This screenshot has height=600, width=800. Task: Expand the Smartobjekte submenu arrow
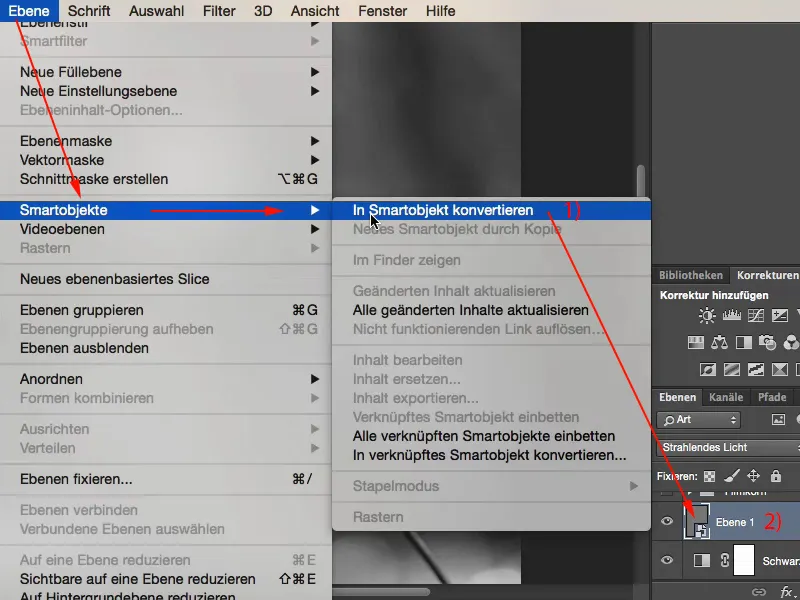[315, 210]
